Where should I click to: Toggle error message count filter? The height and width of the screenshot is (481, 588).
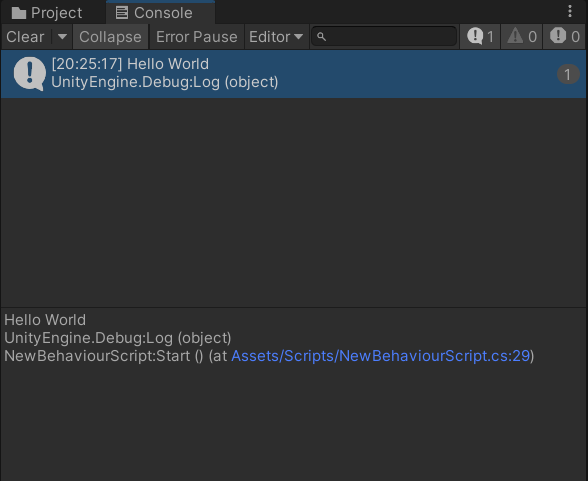point(565,37)
